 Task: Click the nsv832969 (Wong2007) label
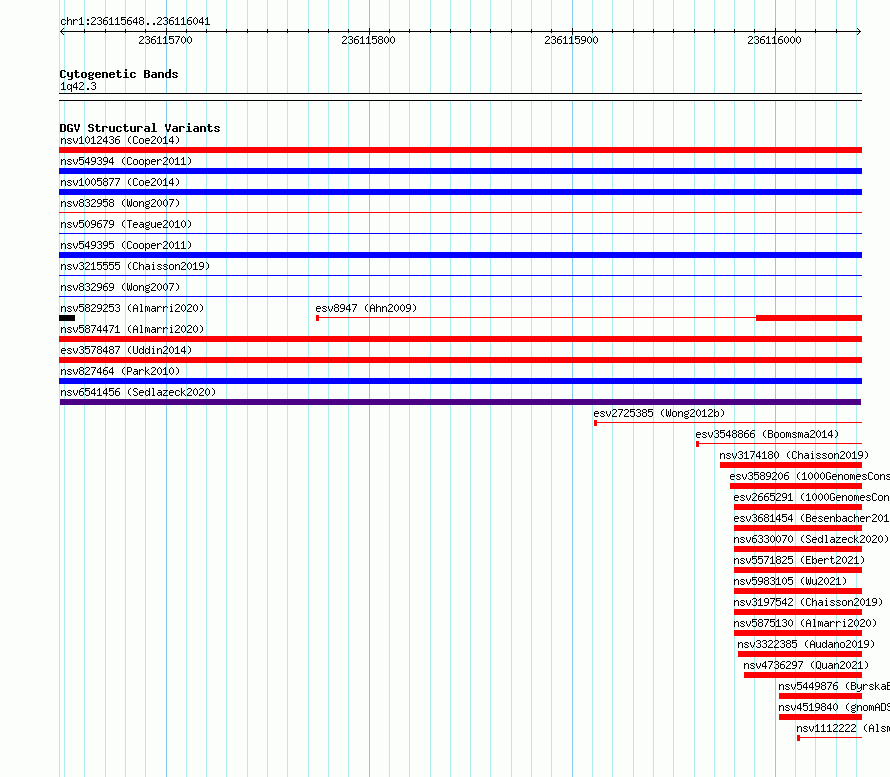click(x=120, y=287)
